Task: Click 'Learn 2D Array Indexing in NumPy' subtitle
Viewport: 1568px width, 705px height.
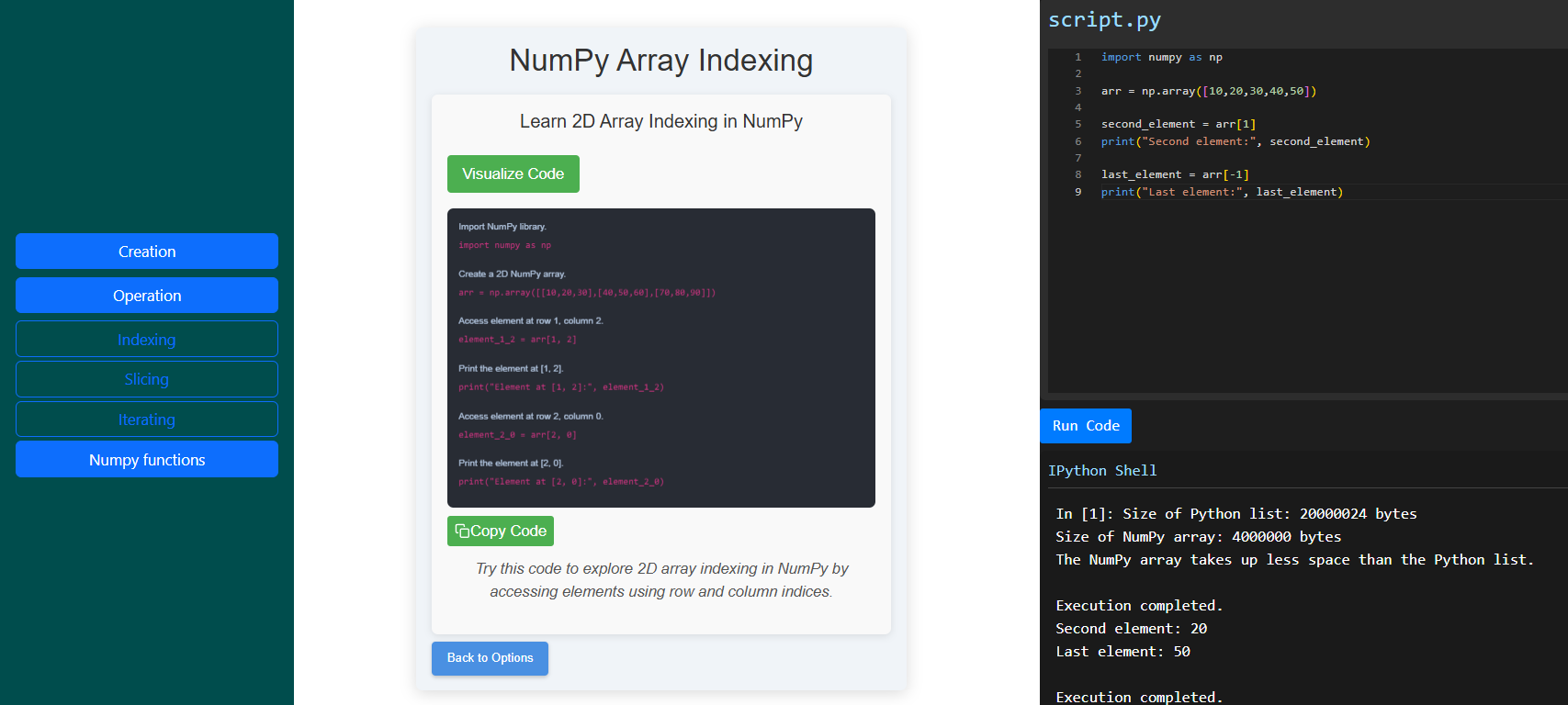Action: [661, 121]
